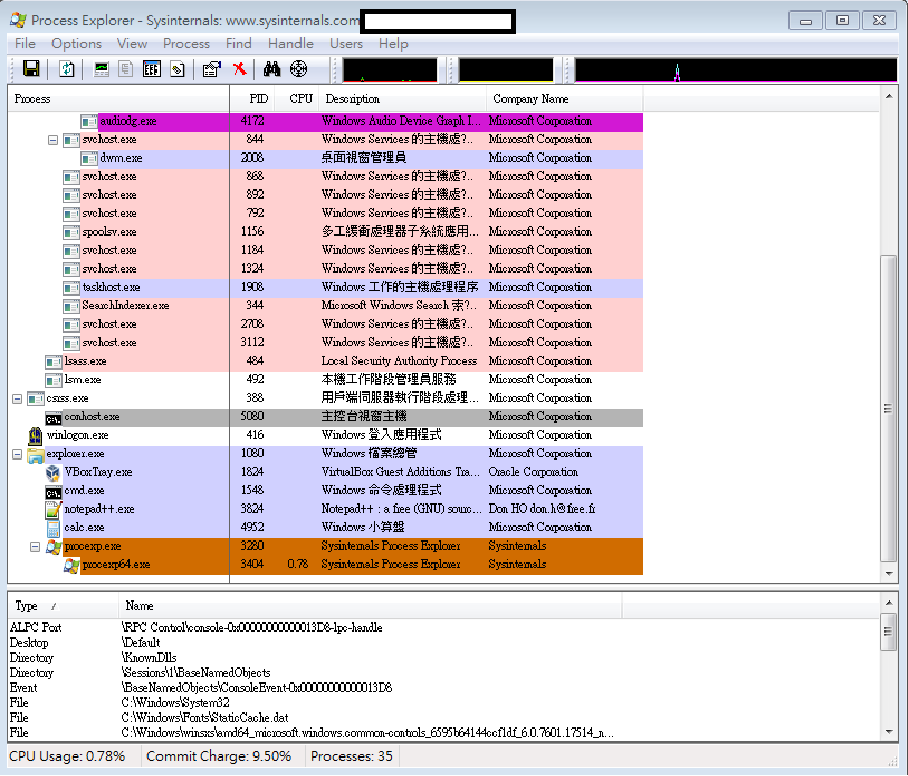Click the Save toolbar icon
This screenshot has height=776, width=908.
pyautogui.click(x=31, y=69)
